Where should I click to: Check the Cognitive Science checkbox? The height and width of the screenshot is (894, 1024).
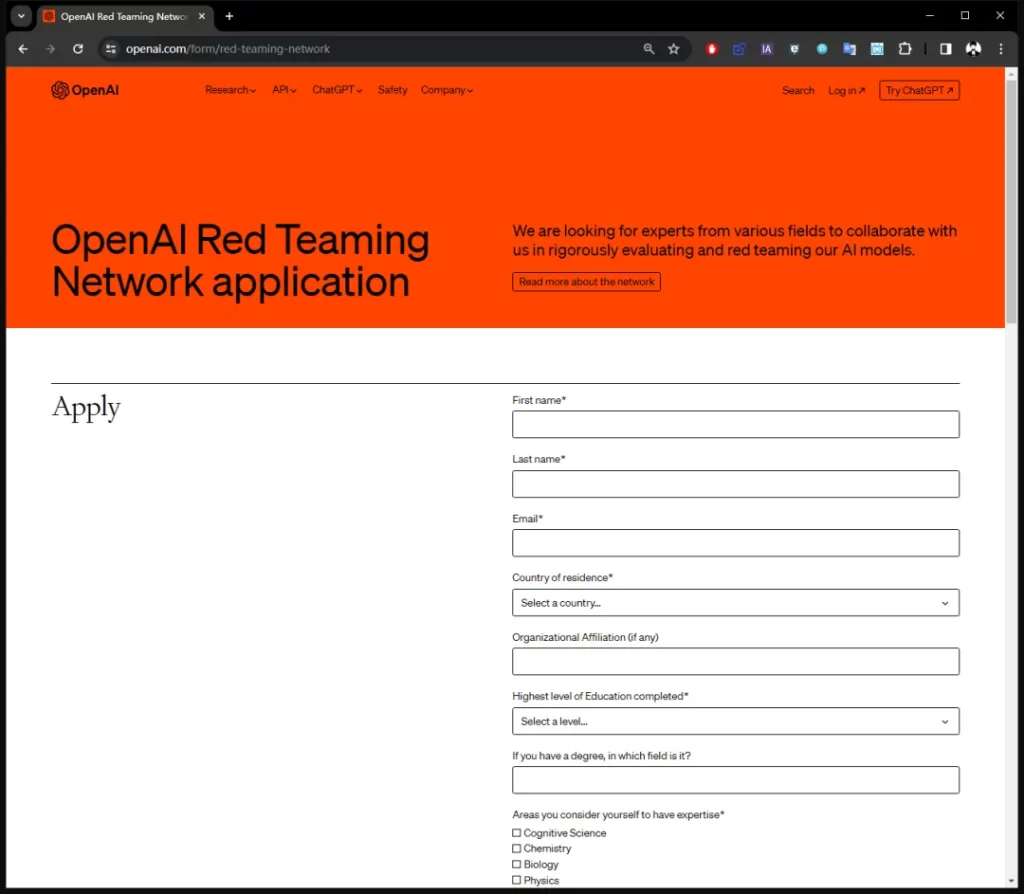click(x=517, y=833)
